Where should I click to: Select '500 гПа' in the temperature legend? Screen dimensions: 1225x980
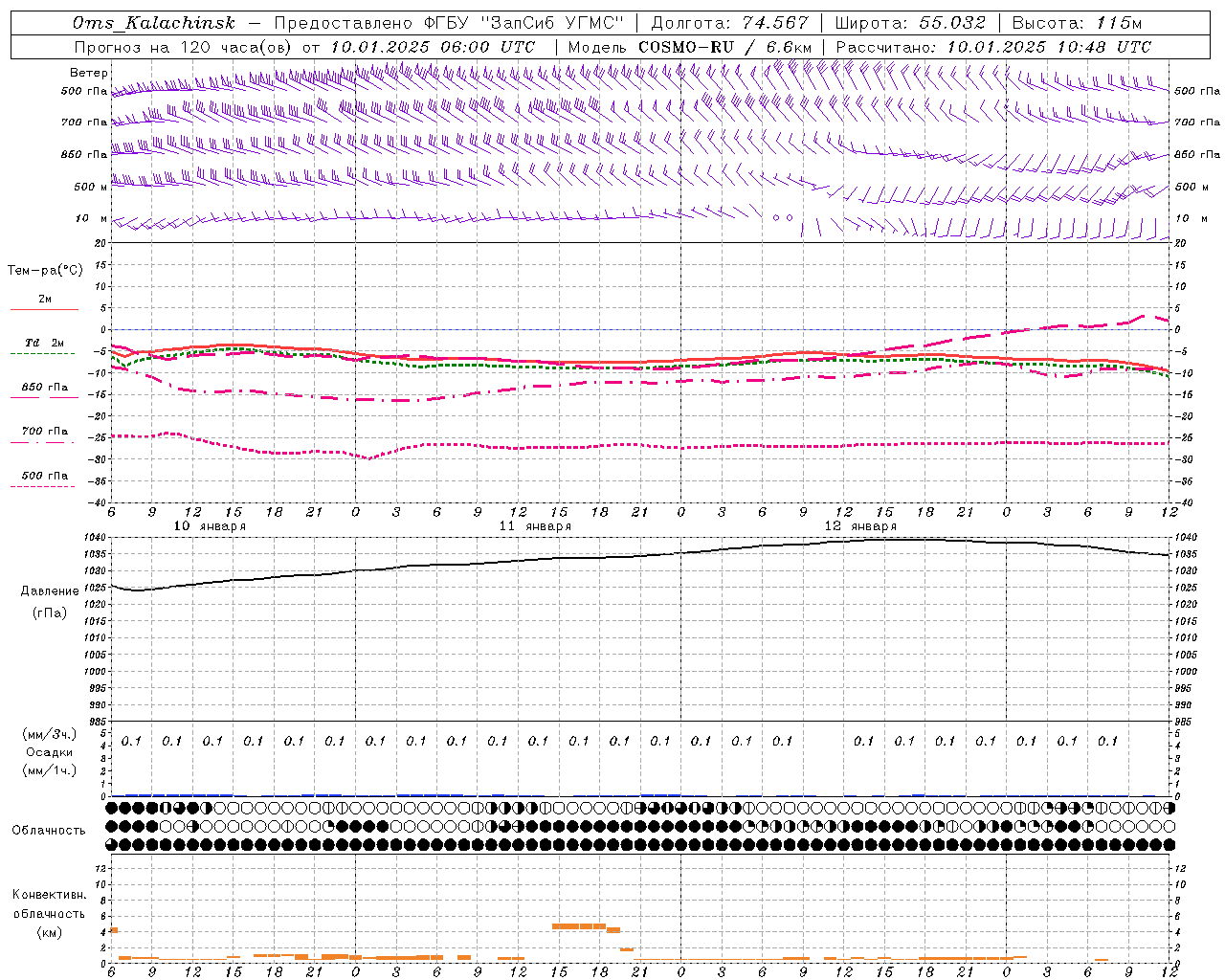pyautogui.click(x=45, y=475)
